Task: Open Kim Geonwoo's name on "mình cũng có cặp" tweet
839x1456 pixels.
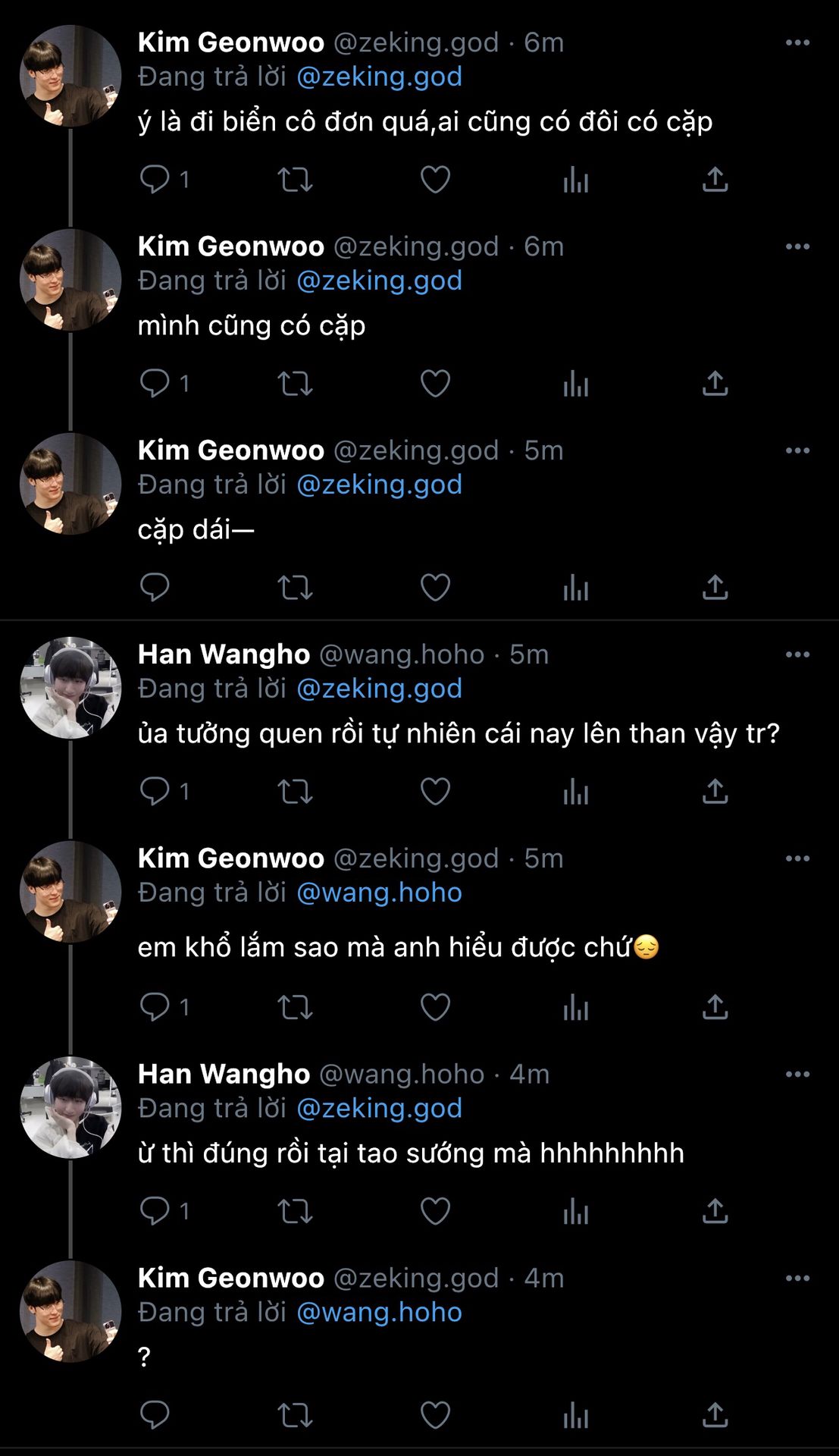Action: click(230, 246)
